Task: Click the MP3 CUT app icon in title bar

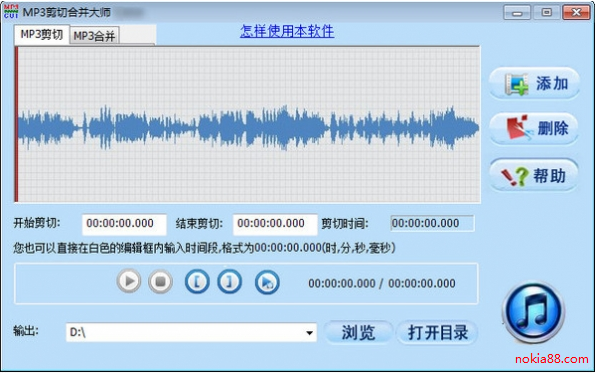Action: 11,12
